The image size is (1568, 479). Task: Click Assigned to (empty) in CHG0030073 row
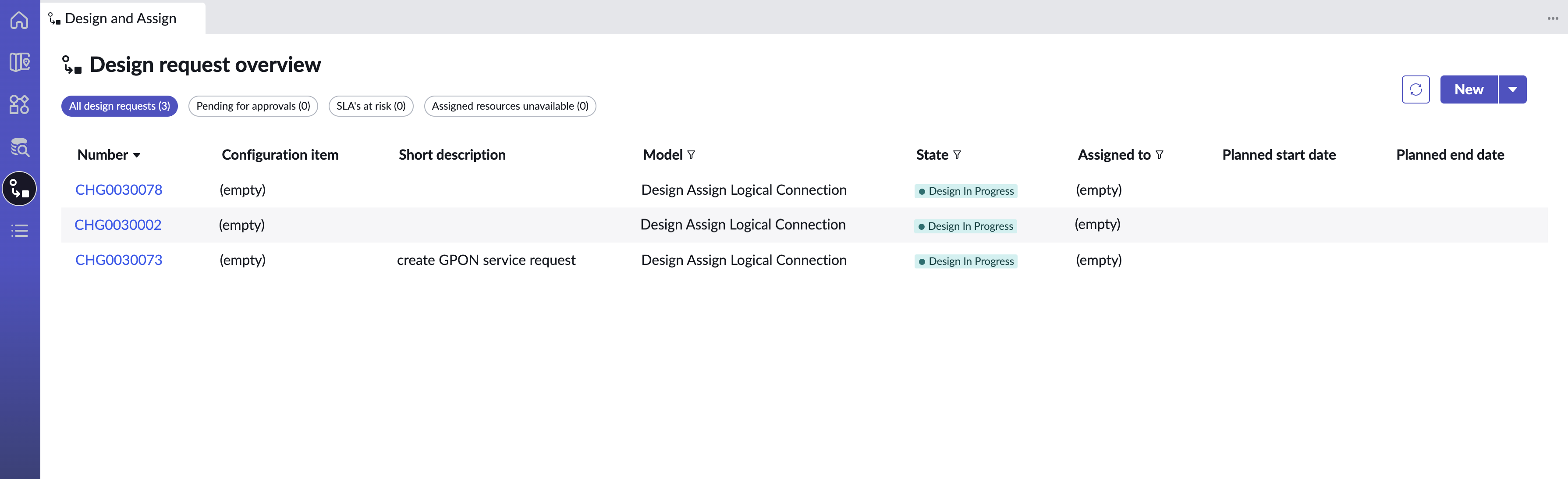pyautogui.click(x=1098, y=260)
